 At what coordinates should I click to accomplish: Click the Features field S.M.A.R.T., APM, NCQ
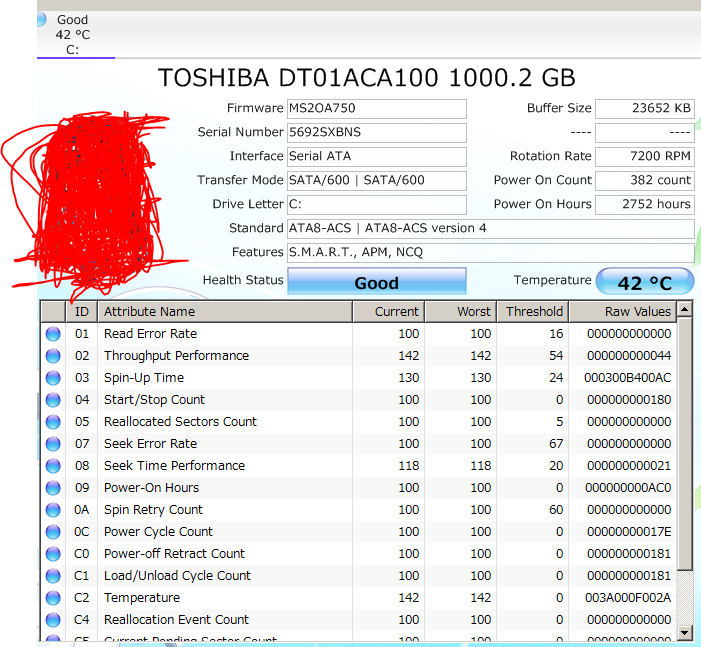point(490,253)
